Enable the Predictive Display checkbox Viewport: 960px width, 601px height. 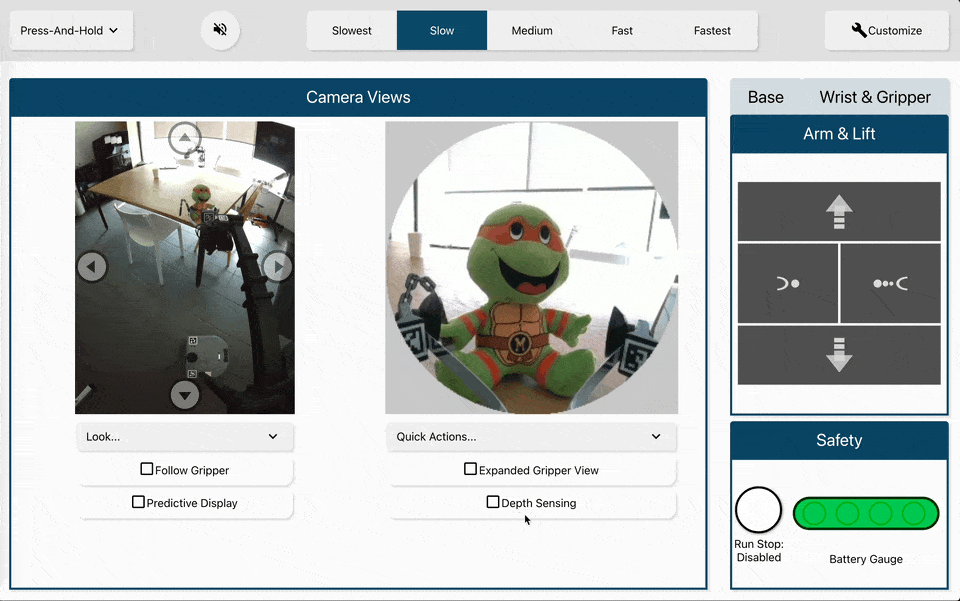[x=138, y=502]
